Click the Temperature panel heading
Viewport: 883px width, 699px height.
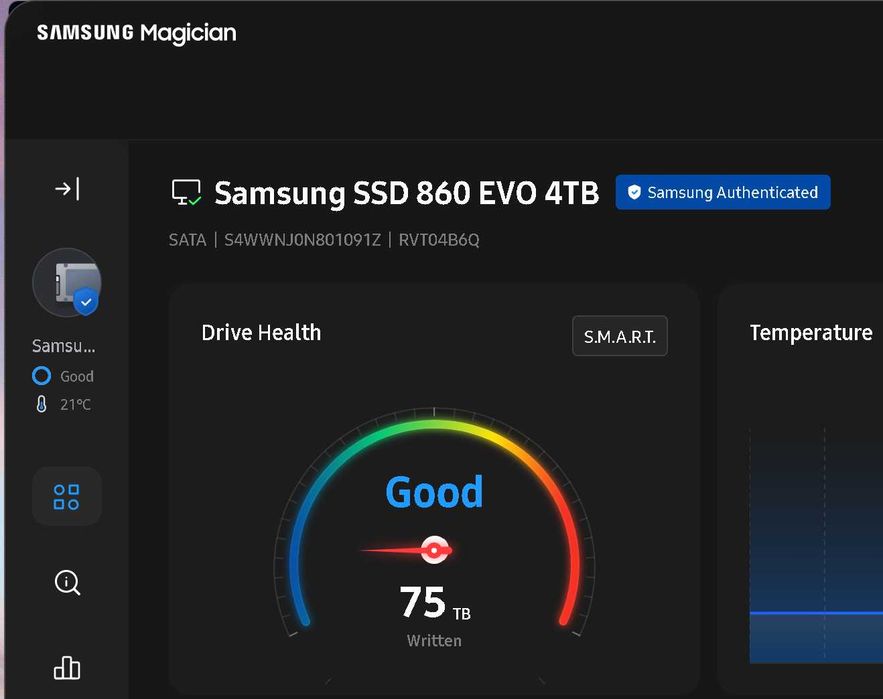tap(811, 333)
